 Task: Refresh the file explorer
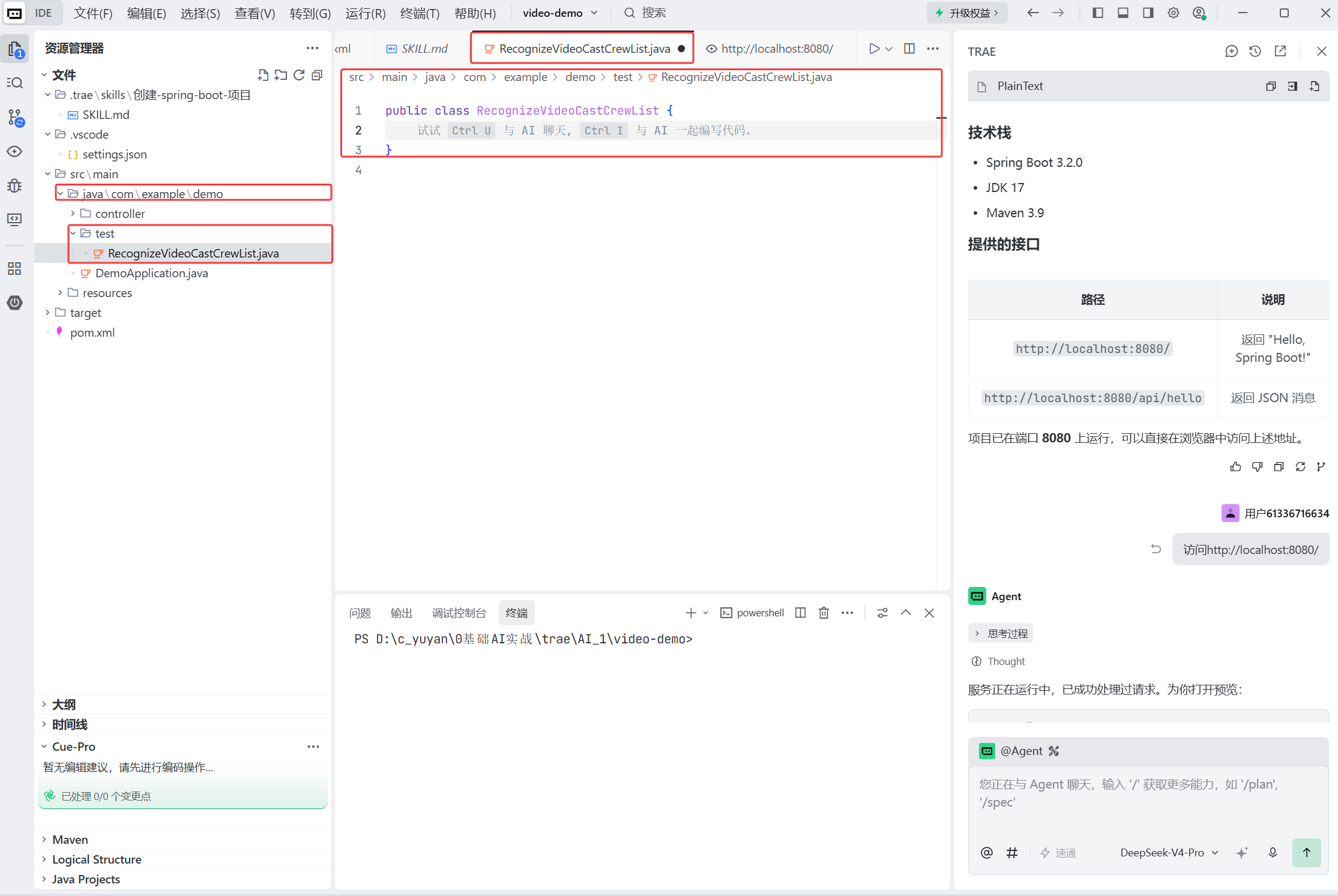point(299,75)
